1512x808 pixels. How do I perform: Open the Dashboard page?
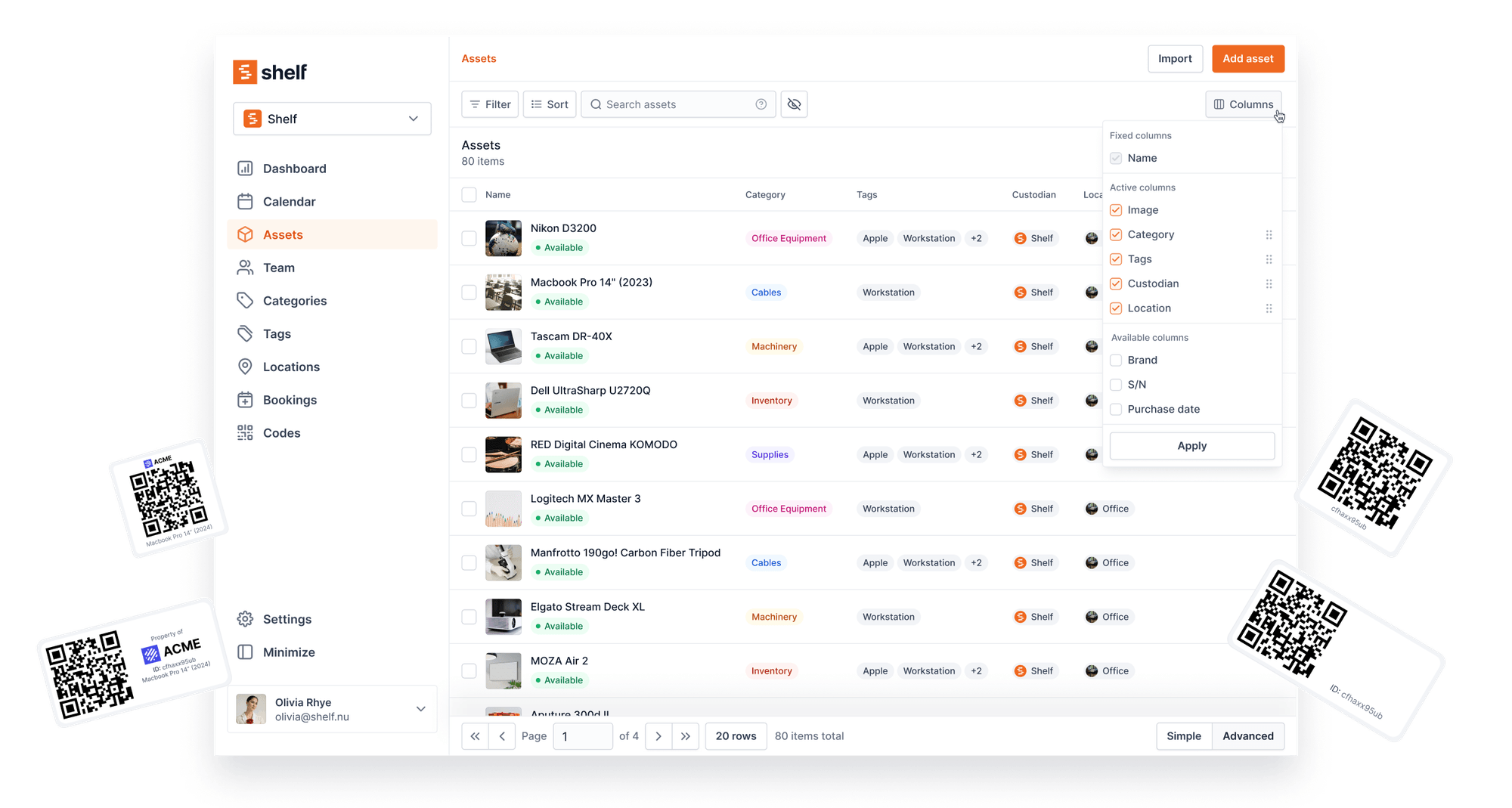coord(332,169)
